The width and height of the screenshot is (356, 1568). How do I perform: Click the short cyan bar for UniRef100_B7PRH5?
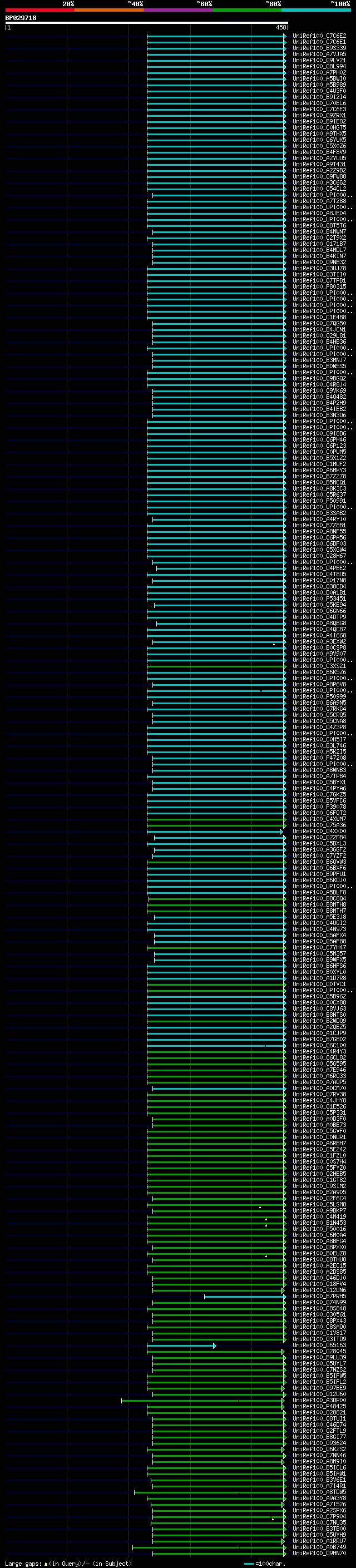pos(245,1297)
